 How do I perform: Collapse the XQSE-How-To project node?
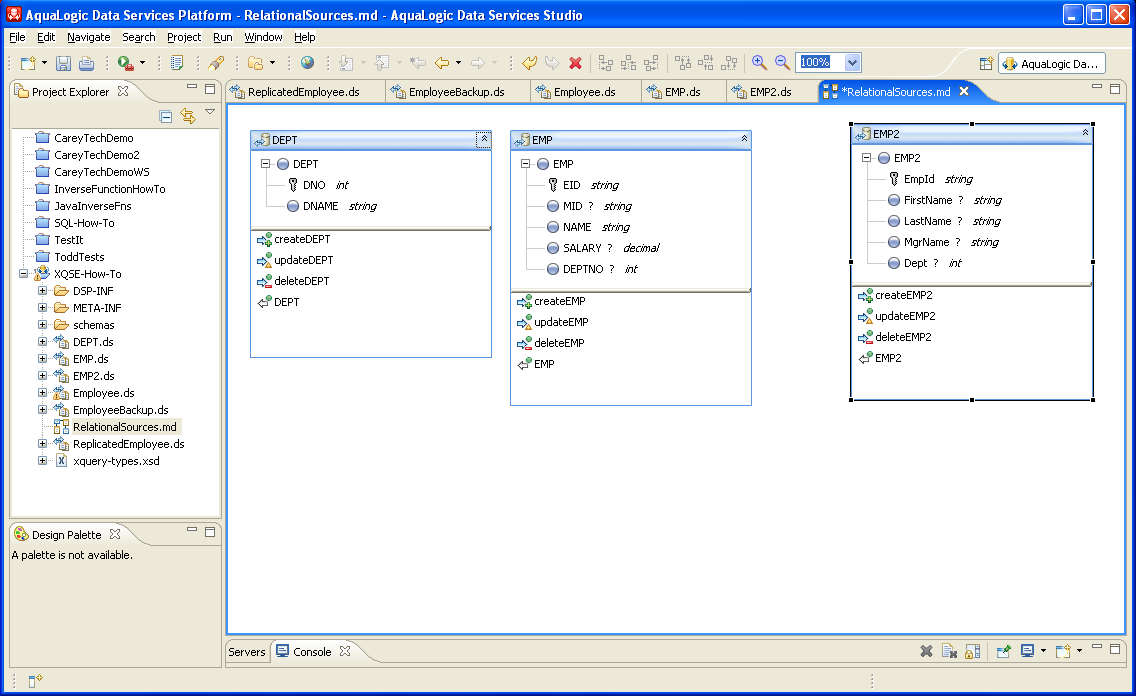coord(24,274)
